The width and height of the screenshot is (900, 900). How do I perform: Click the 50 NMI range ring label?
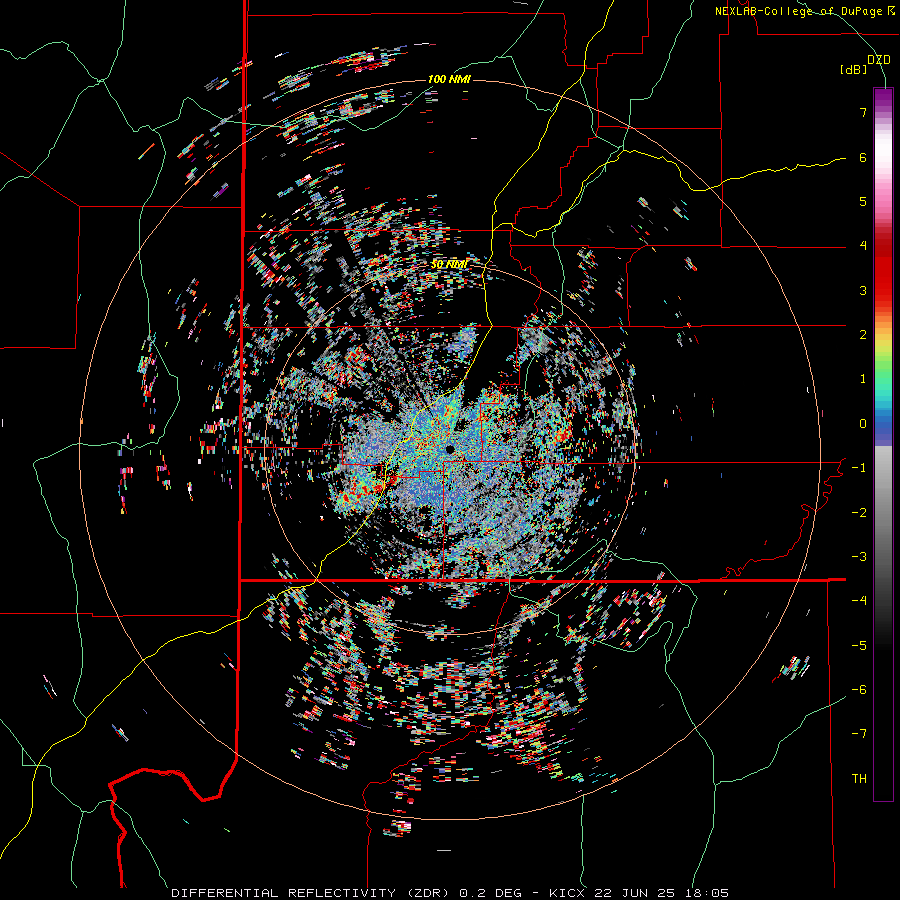coord(449,264)
